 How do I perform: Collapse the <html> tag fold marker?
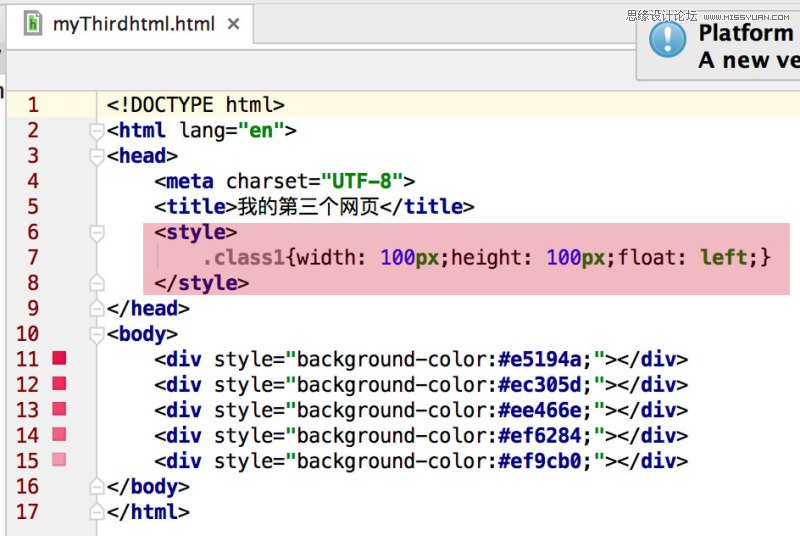tap(97, 130)
